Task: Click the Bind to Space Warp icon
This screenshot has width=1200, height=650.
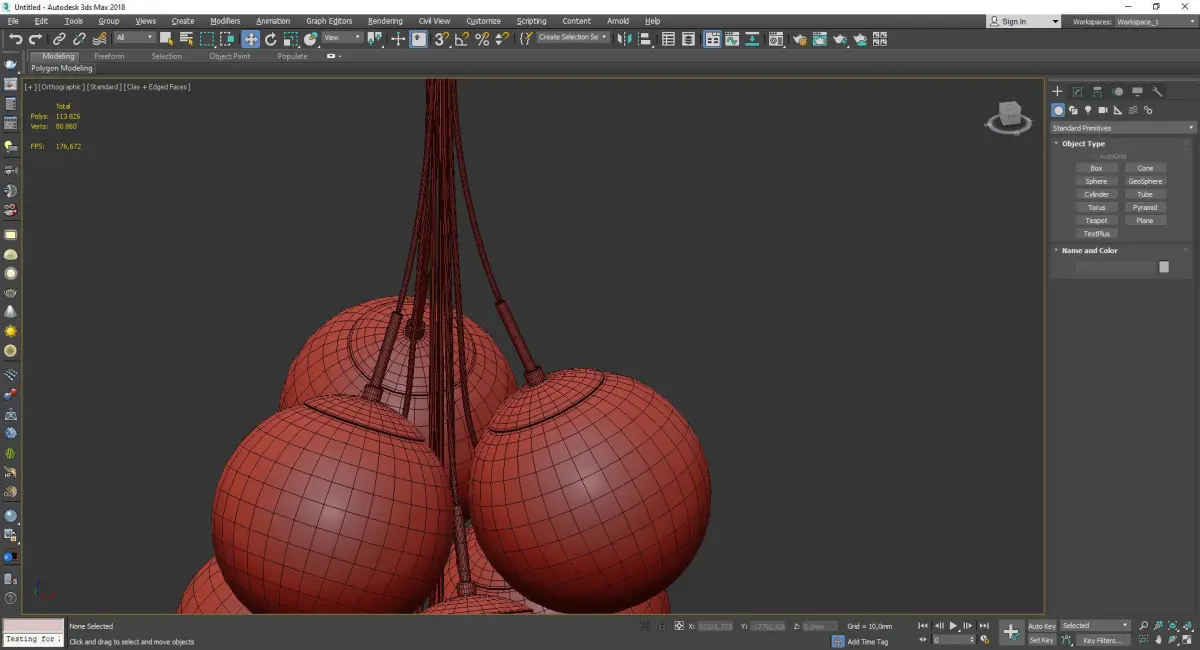Action: [x=100, y=39]
